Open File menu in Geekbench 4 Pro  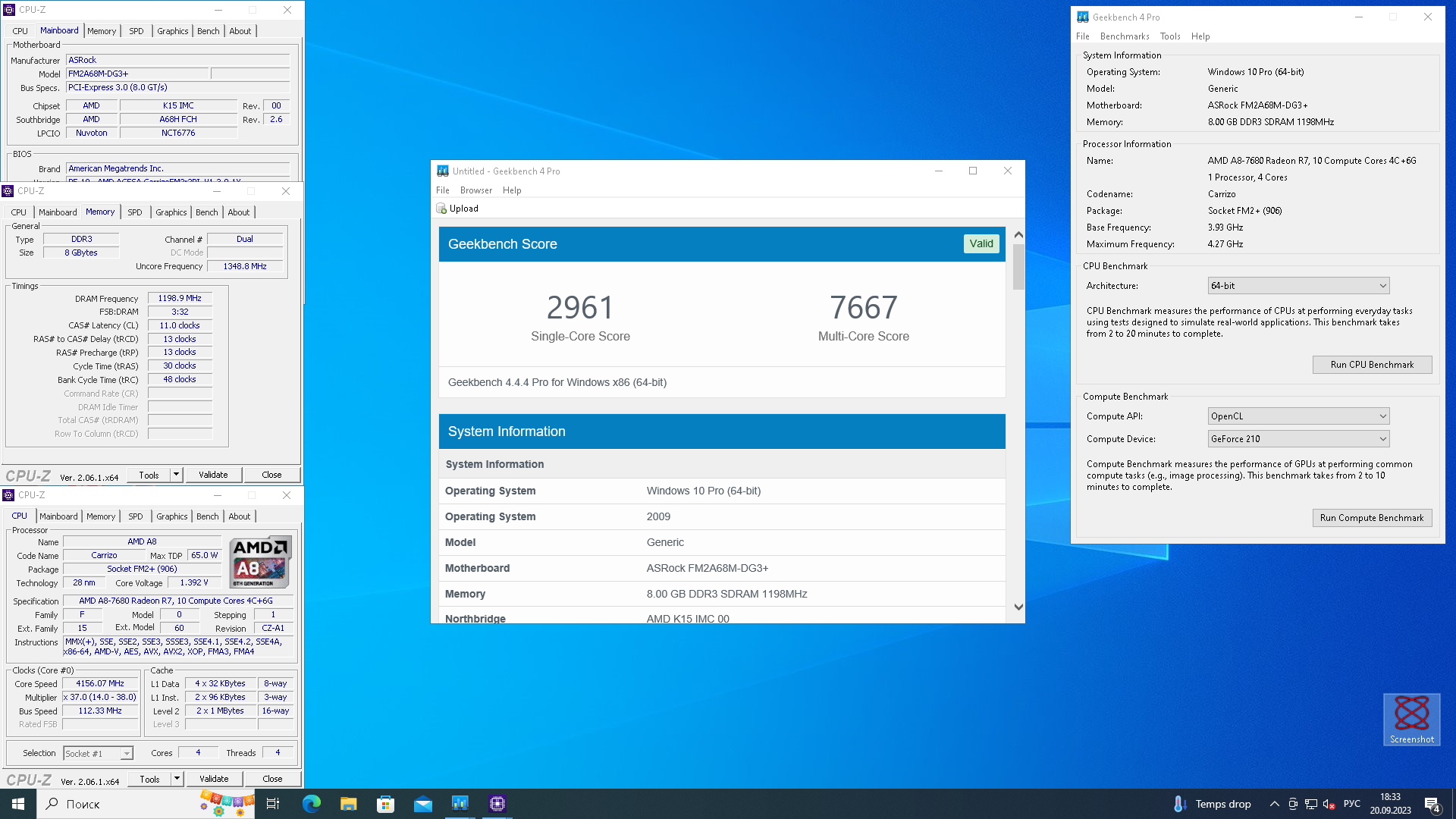tap(1082, 36)
